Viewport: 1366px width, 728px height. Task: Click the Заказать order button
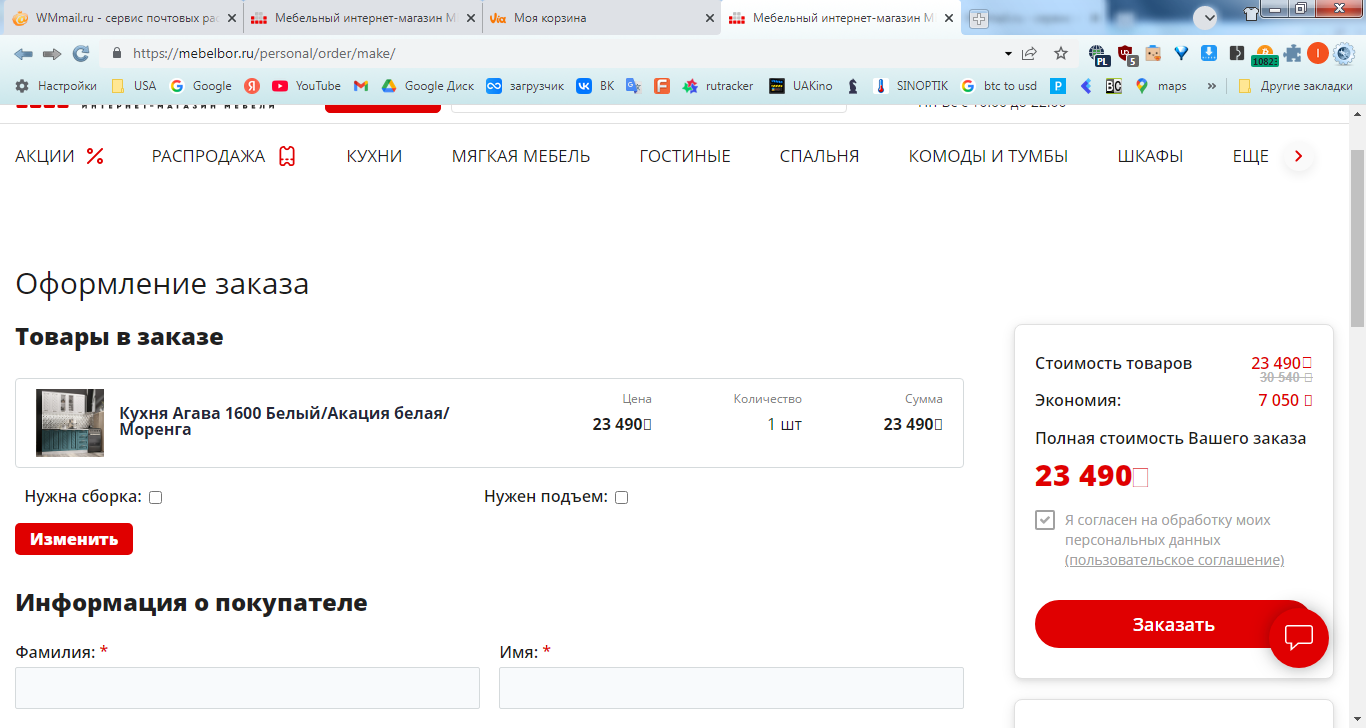[1174, 624]
